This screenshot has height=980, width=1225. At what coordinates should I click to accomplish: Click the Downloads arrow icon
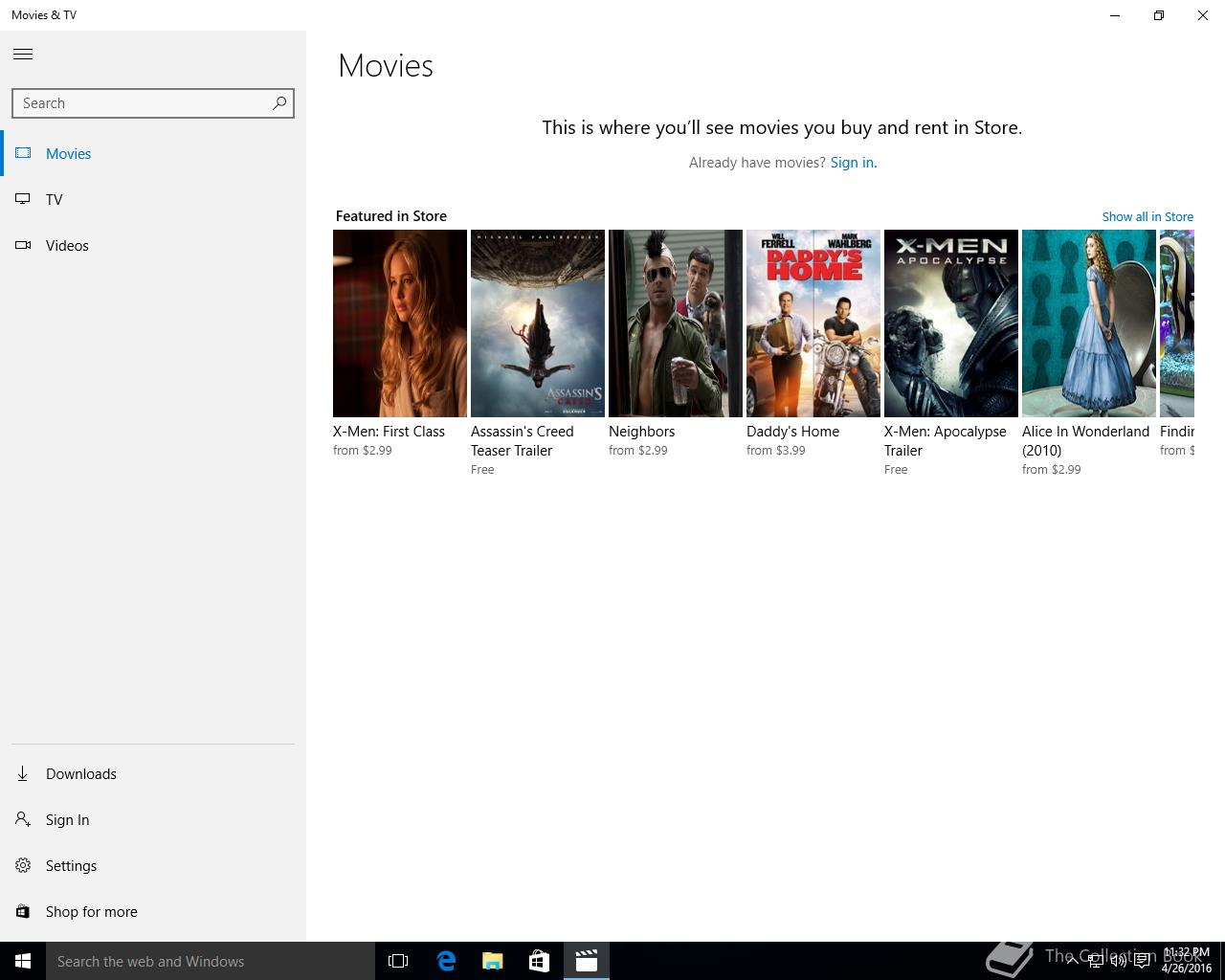coord(23,773)
